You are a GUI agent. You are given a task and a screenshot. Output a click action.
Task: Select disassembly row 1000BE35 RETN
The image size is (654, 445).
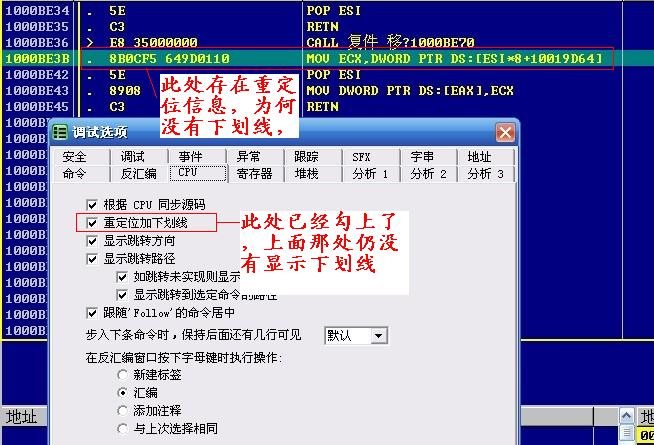click(312, 27)
